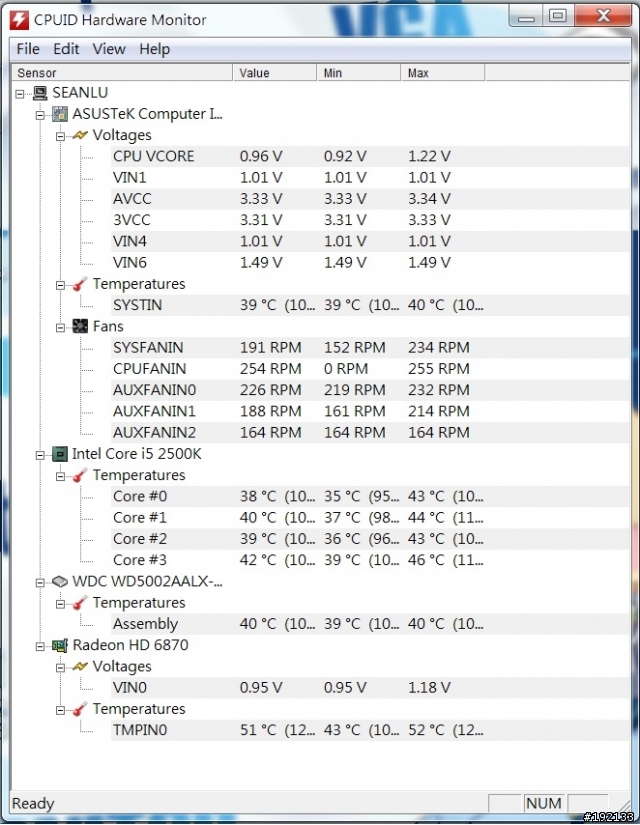640x825 pixels.
Task: Open the Help menu
Action: pos(154,49)
